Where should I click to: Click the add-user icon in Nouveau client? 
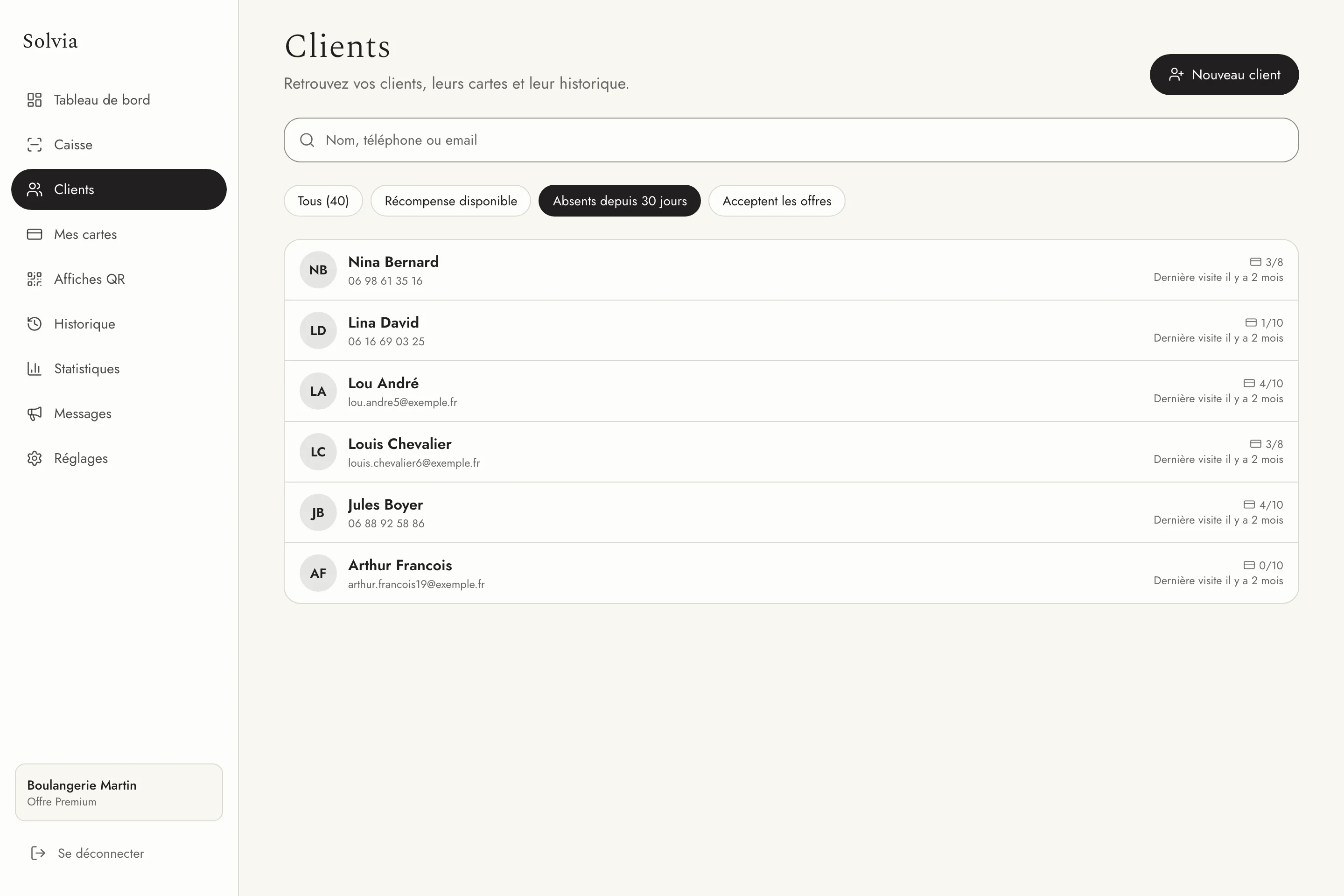pos(1176,74)
